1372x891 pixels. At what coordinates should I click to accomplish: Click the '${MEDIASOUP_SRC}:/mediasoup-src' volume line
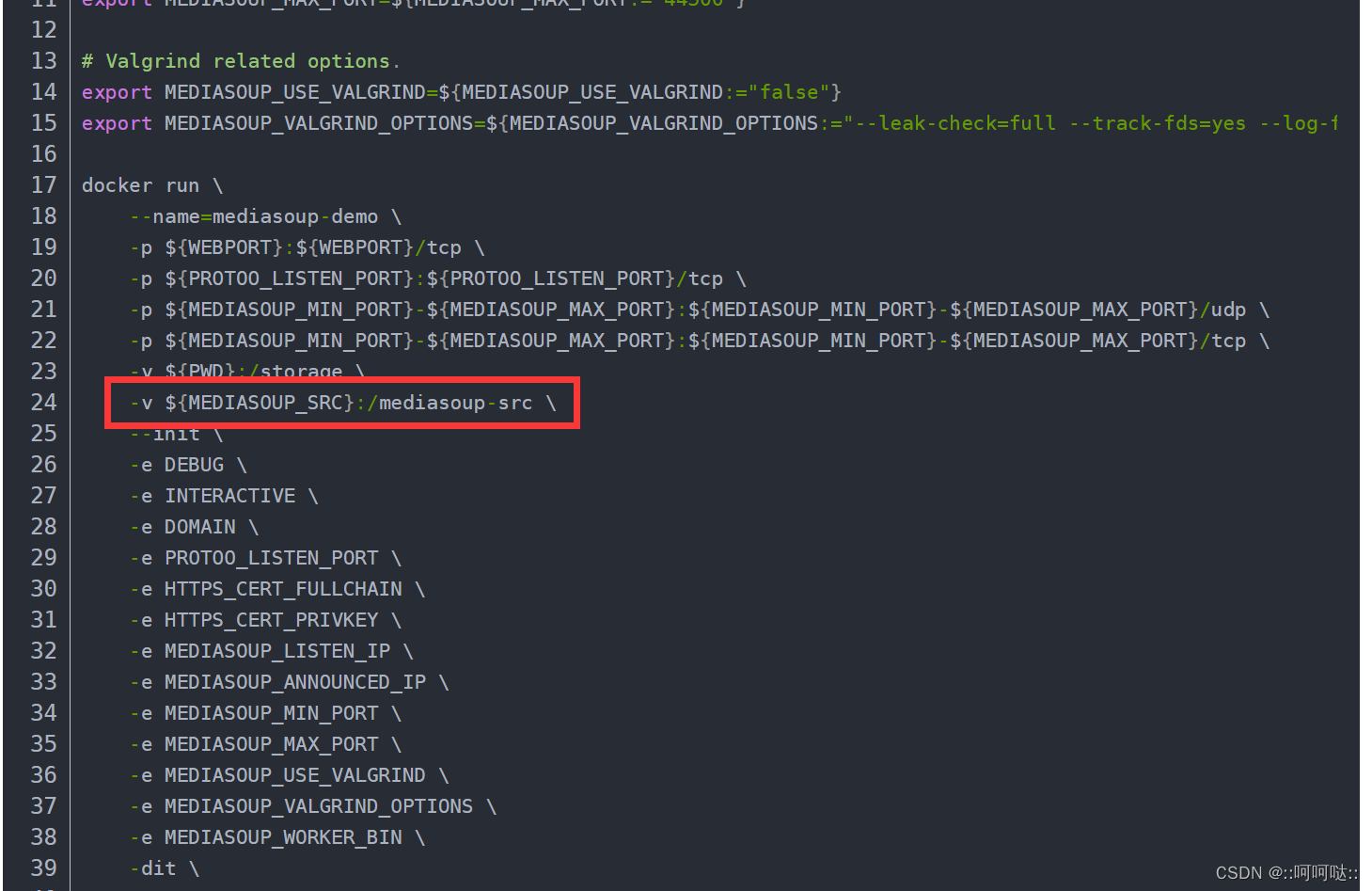(x=343, y=403)
